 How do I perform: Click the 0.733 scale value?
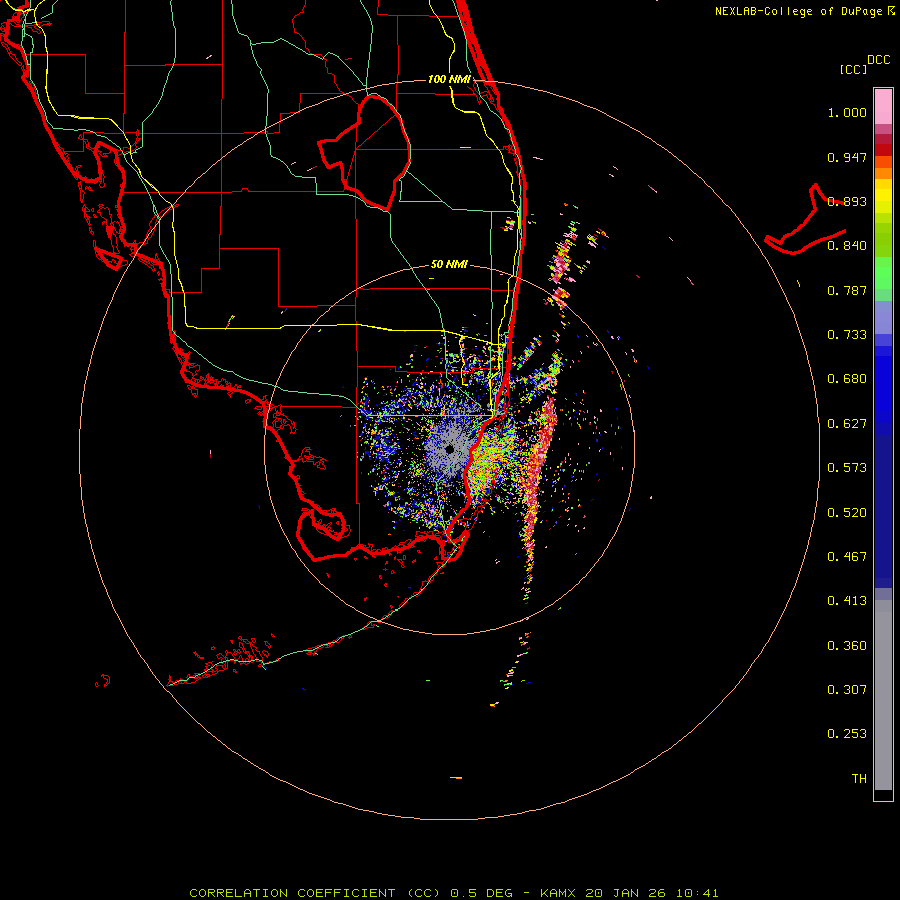click(x=847, y=335)
